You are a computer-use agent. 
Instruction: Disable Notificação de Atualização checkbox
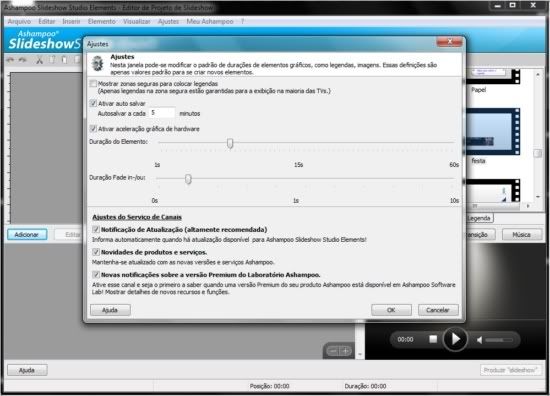tap(96, 229)
